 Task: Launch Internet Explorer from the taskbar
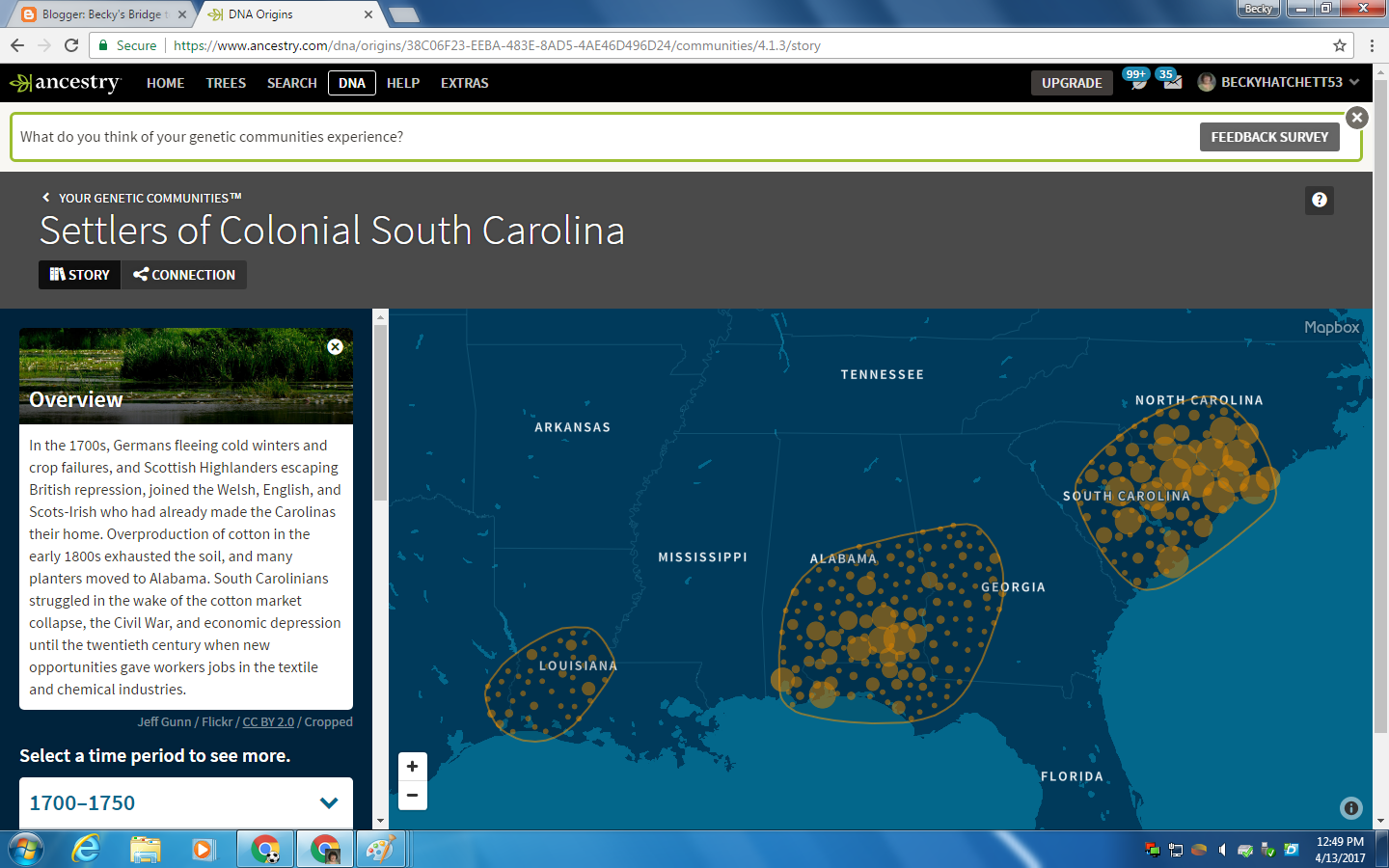tap(86, 850)
